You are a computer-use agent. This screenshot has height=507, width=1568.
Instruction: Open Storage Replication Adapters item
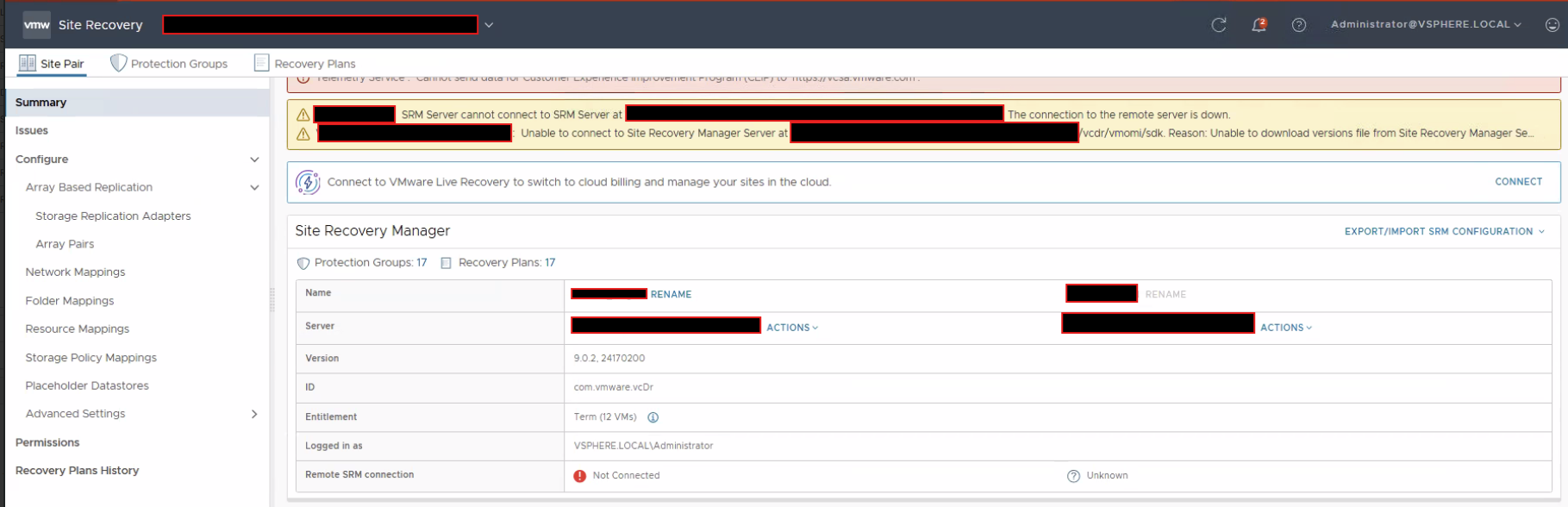point(113,216)
